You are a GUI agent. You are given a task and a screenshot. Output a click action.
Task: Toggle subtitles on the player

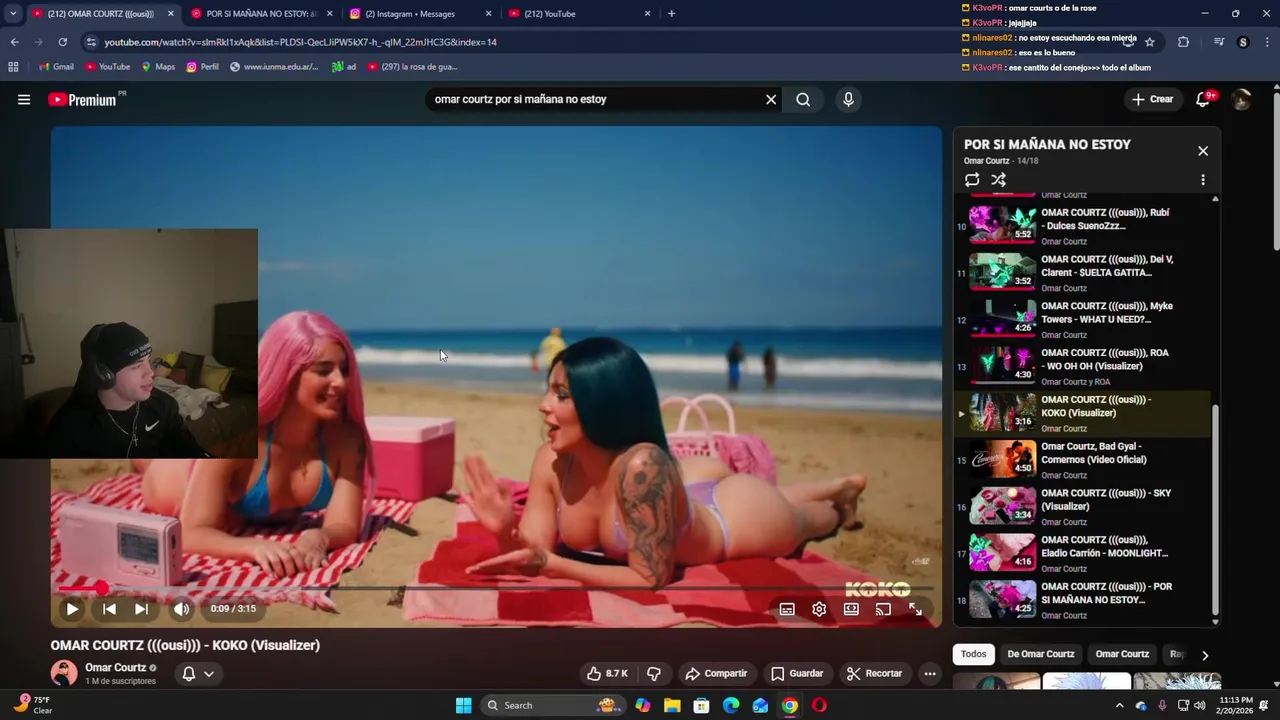(787, 609)
